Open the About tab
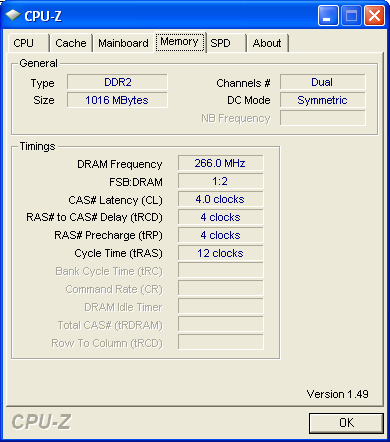The image size is (390, 442). click(267, 43)
